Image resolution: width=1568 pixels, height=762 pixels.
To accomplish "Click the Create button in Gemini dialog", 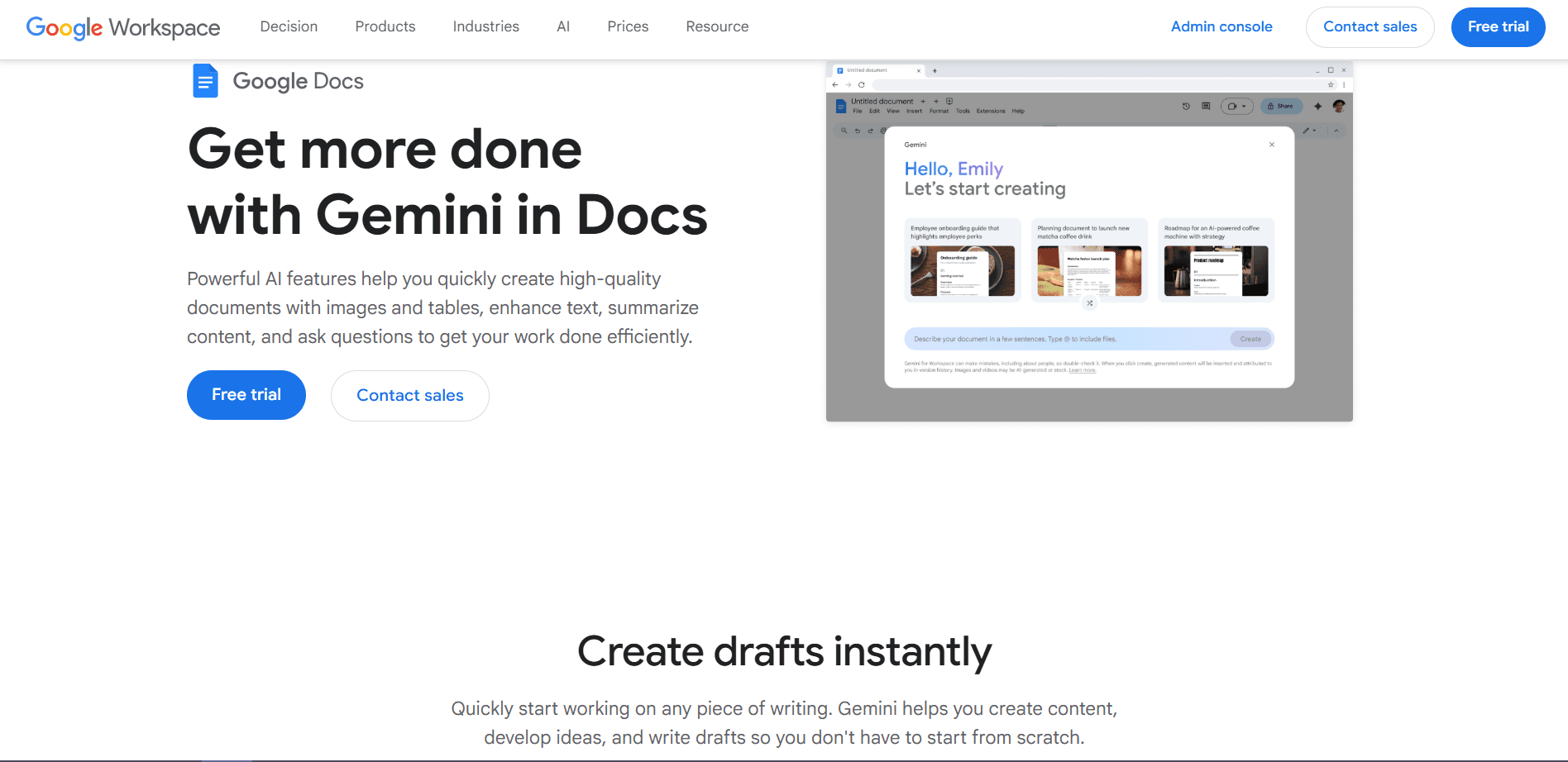I will (1250, 339).
